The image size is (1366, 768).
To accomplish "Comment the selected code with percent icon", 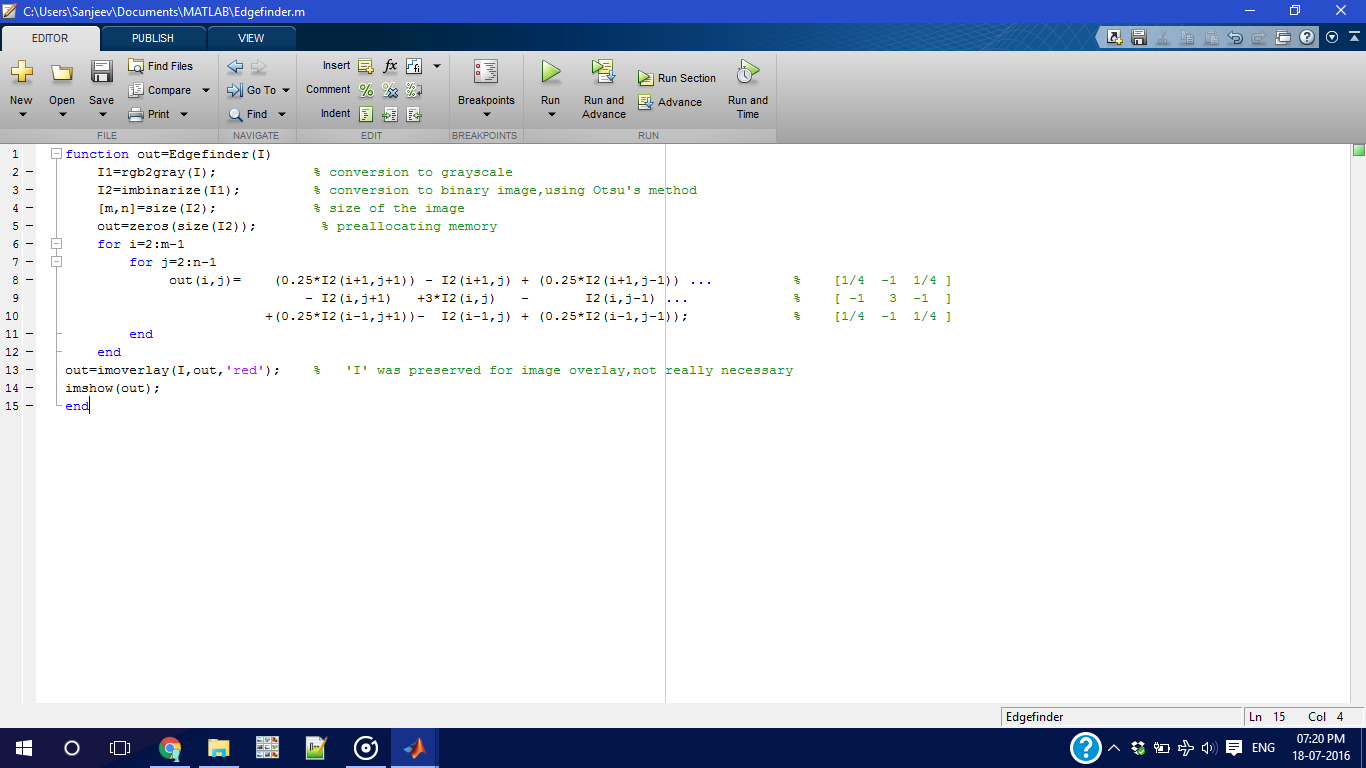I will click(365, 89).
